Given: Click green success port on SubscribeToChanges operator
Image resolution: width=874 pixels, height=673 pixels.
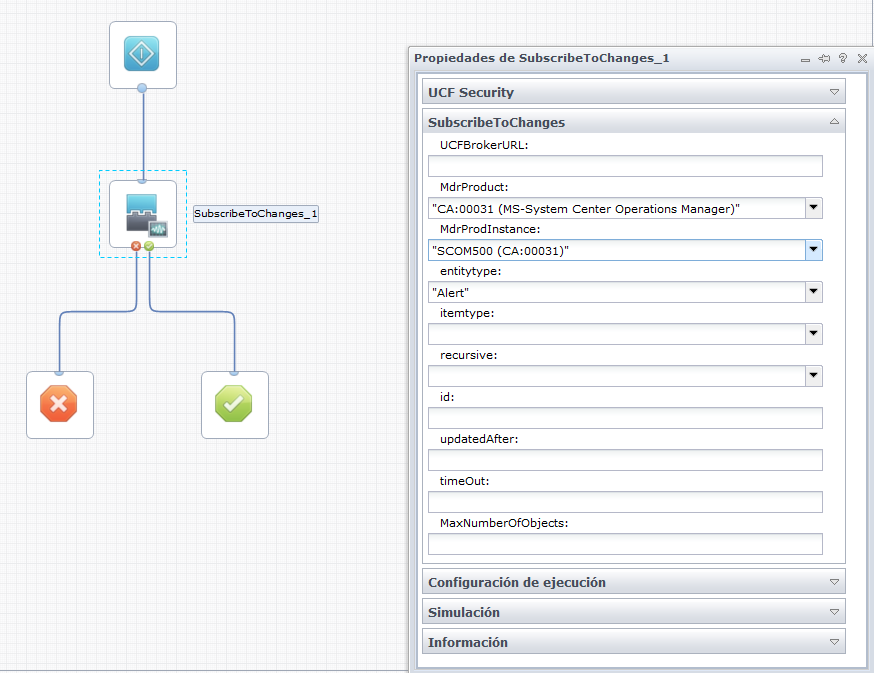Looking at the screenshot, I should [x=149, y=246].
